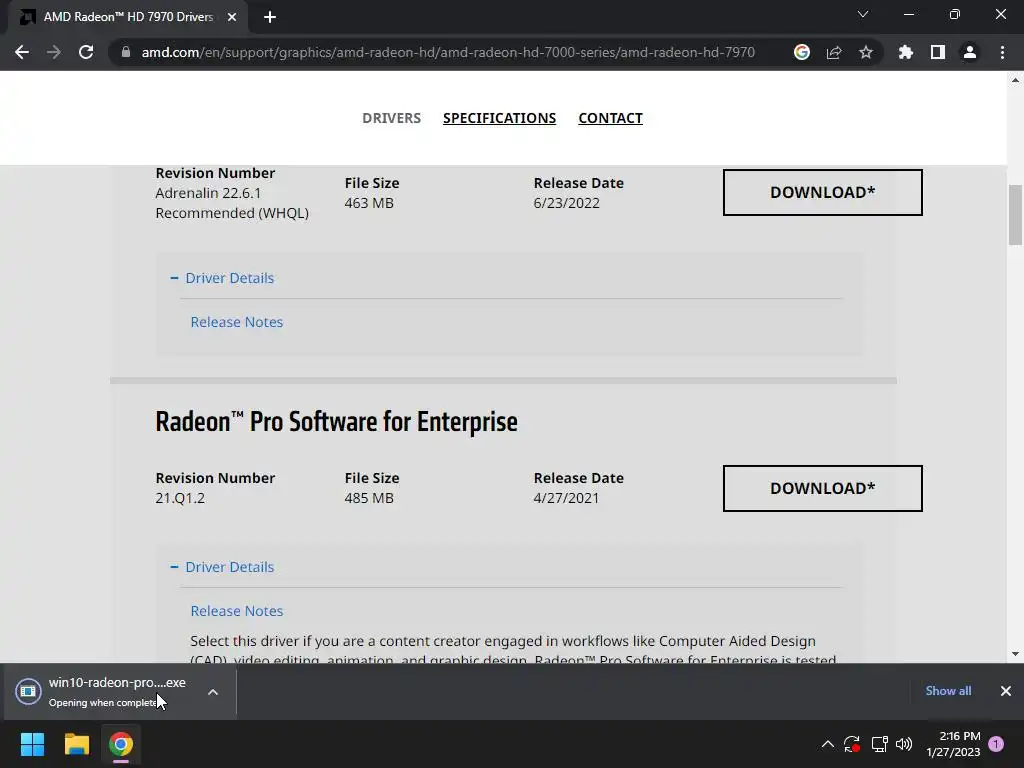This screenshot has height=768, width=1024.
Task: Click the Recommended (WHQL) label
Action: click(232, 214)
